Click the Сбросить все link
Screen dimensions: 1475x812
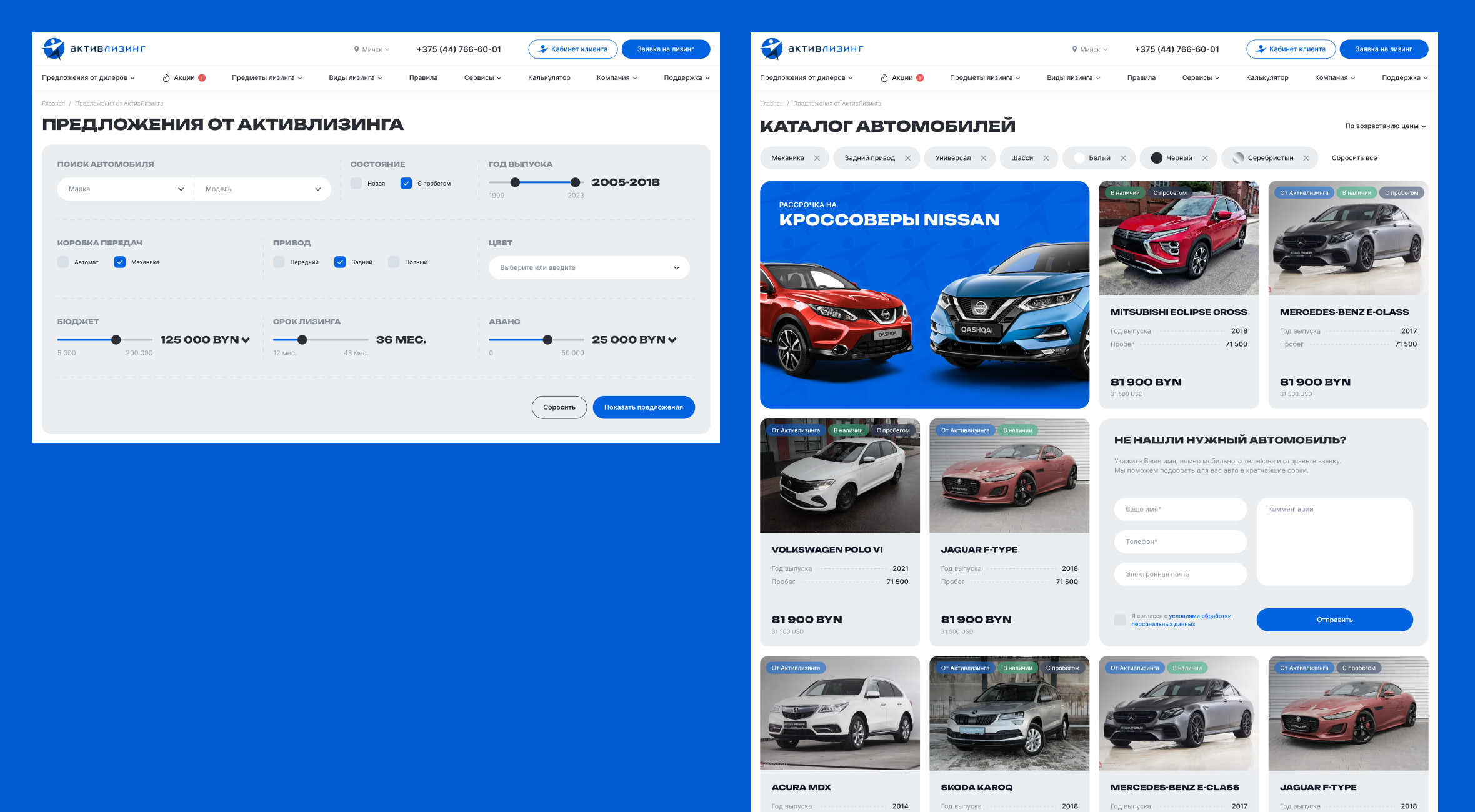click(x=1354, y=158)
